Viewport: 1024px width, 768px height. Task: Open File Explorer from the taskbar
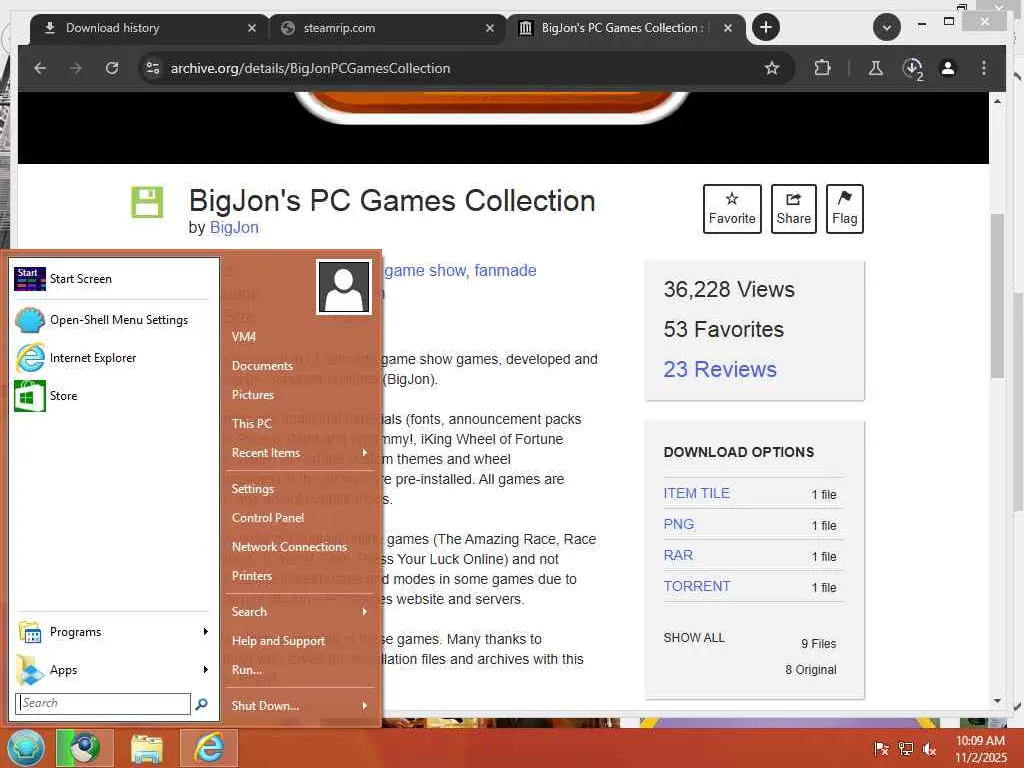pyautogui.click(x=147, y=748)
